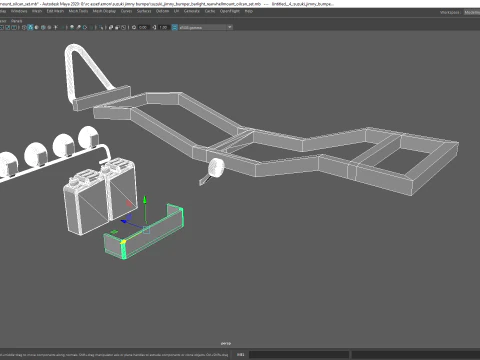Open the Mesh Tools menu
This screenshot has width=480, height=360.
coord(78,11)
